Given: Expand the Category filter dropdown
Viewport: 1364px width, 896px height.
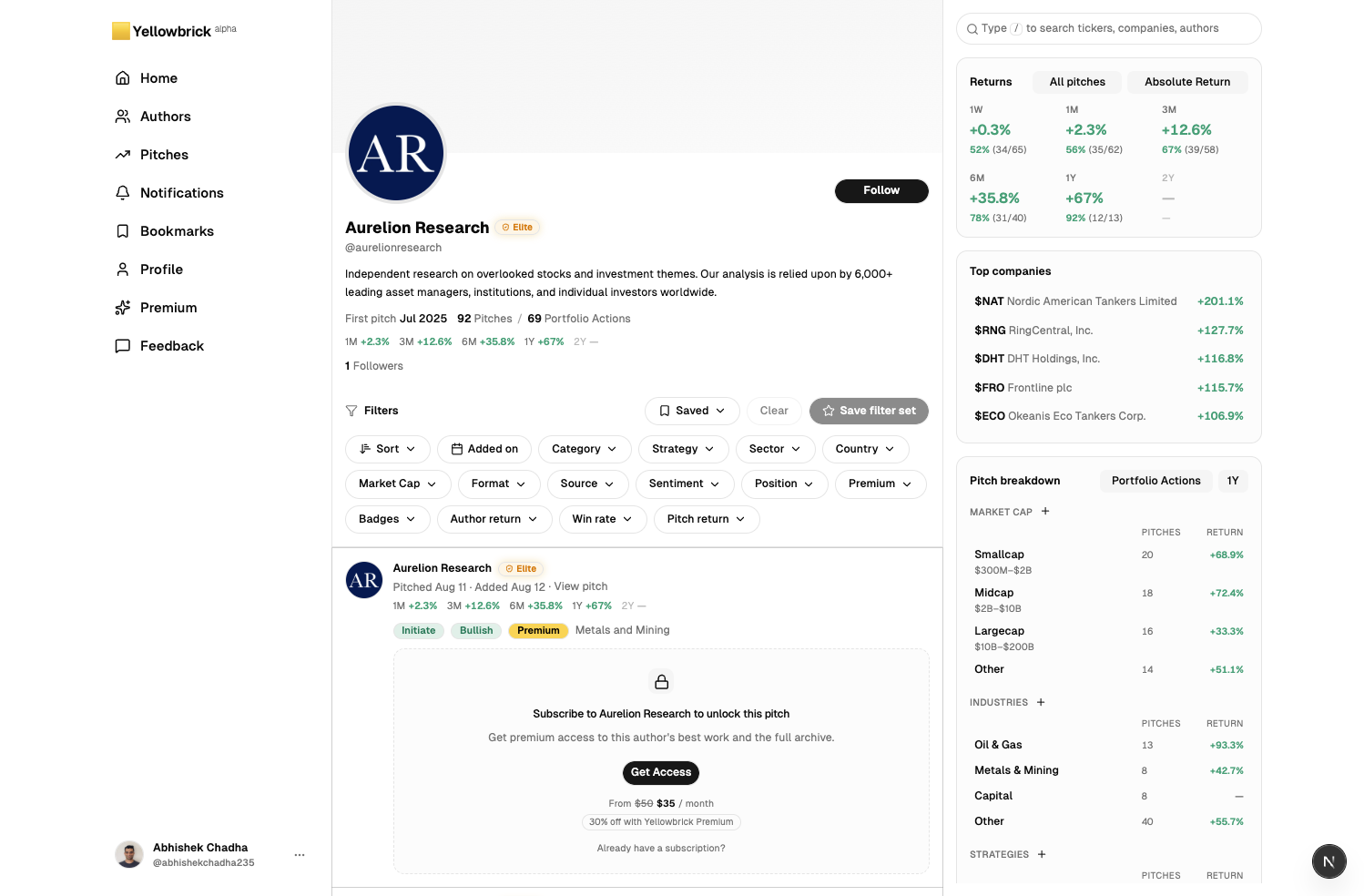Looking at the screenshot, I should click(x=585, y=449).
